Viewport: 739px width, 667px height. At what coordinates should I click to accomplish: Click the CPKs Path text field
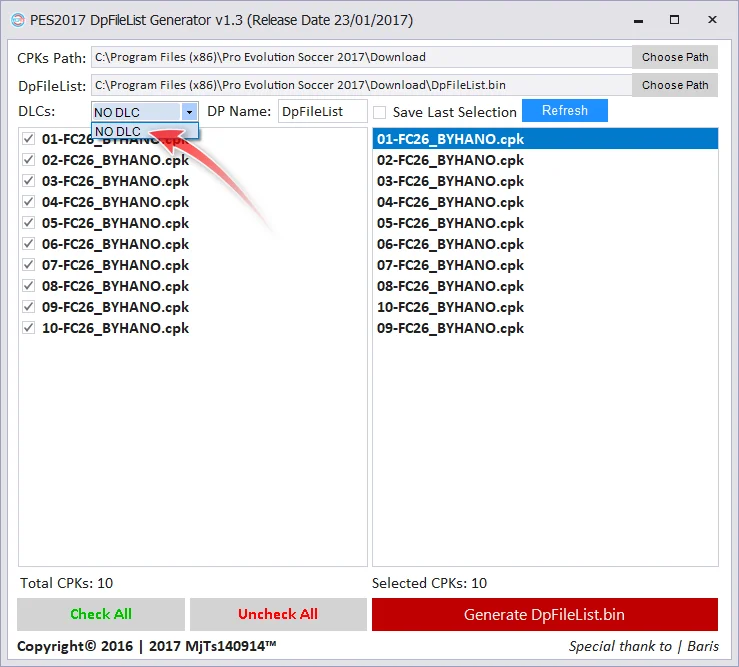point(360,57)
